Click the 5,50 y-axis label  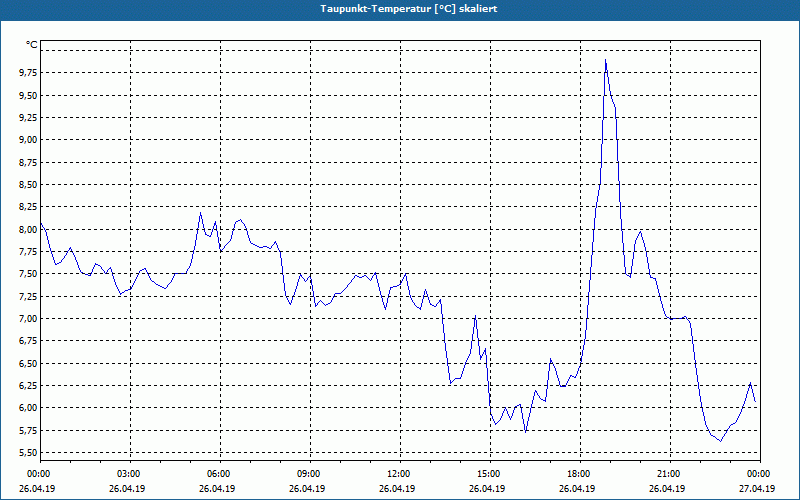click(28, 453)
